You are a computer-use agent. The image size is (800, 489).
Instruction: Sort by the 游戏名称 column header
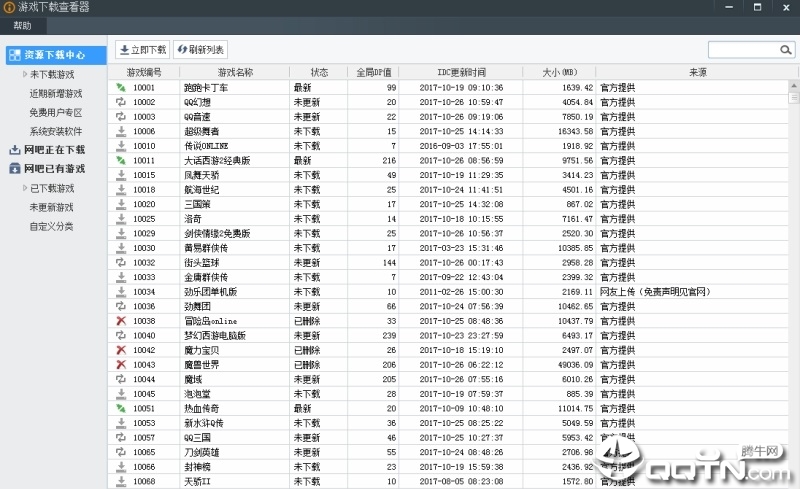click(x=235, y=72)
